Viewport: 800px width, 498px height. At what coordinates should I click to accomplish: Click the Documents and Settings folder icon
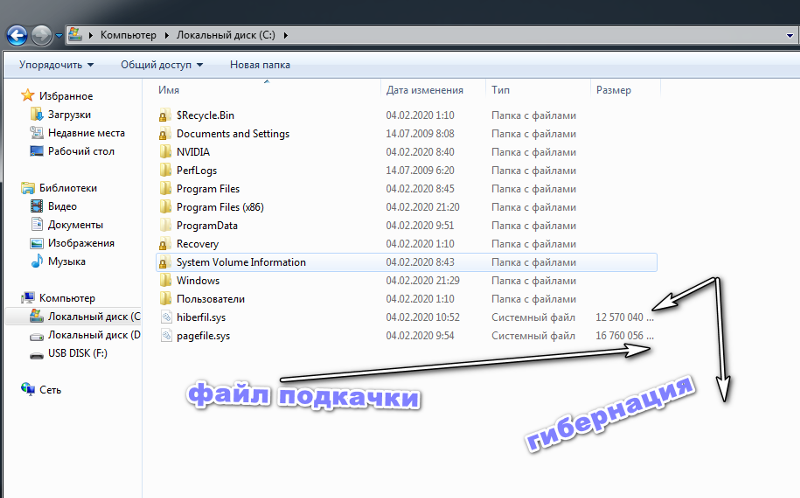click(164, 134)
